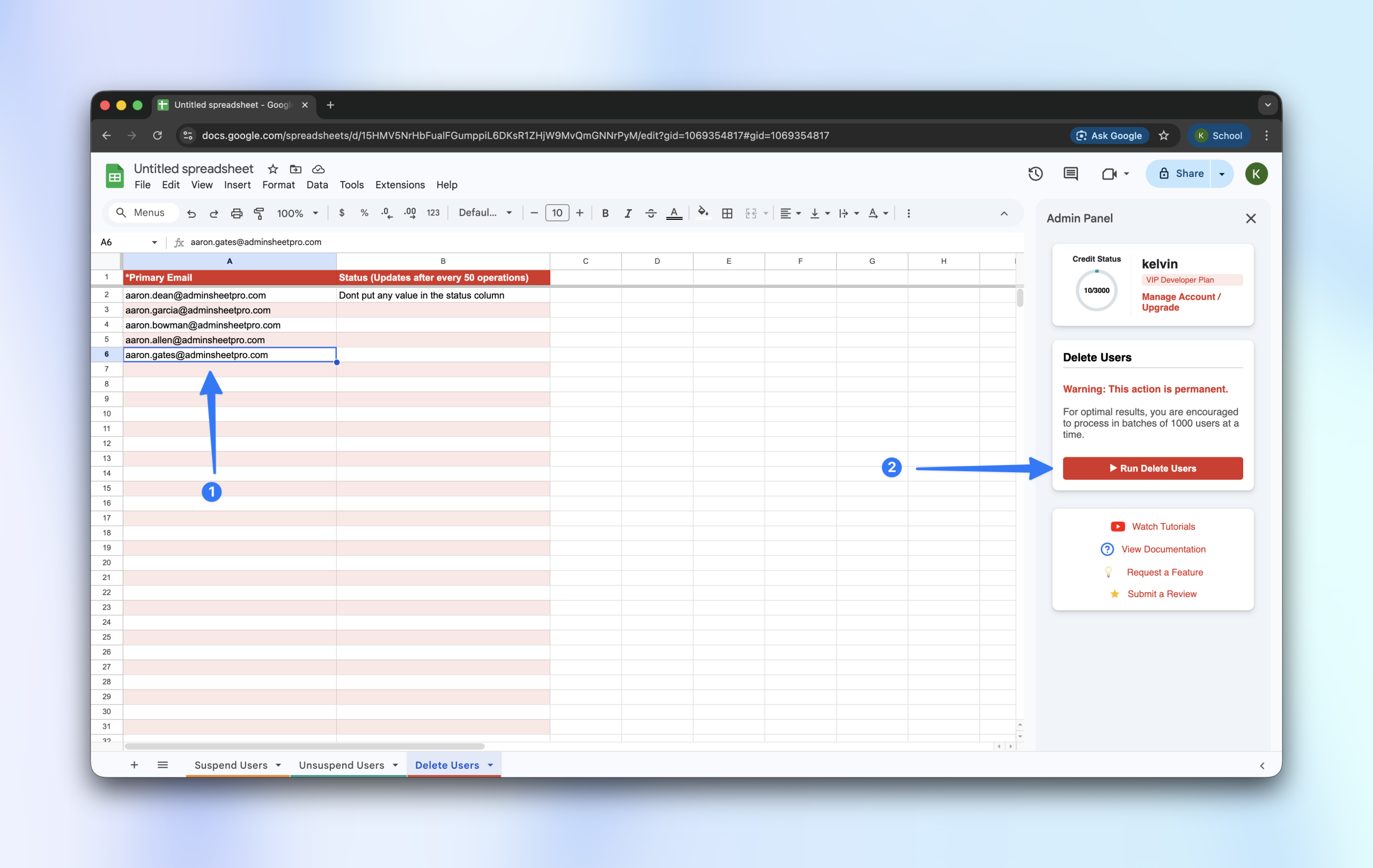Select the Paint format tool
This screenshot has height=868, width=1373.
[259, 213]
